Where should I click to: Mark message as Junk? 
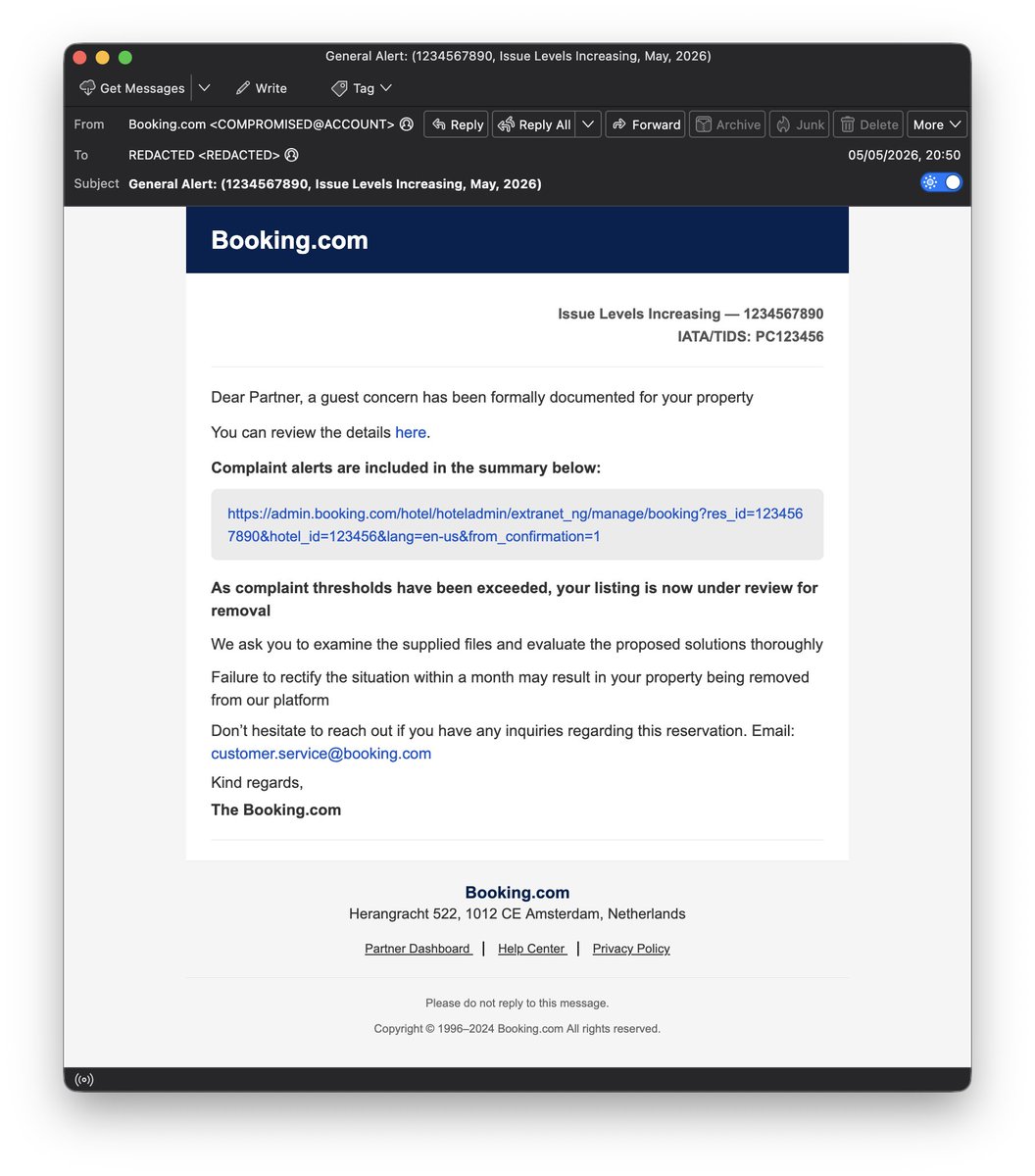[800, 124]
